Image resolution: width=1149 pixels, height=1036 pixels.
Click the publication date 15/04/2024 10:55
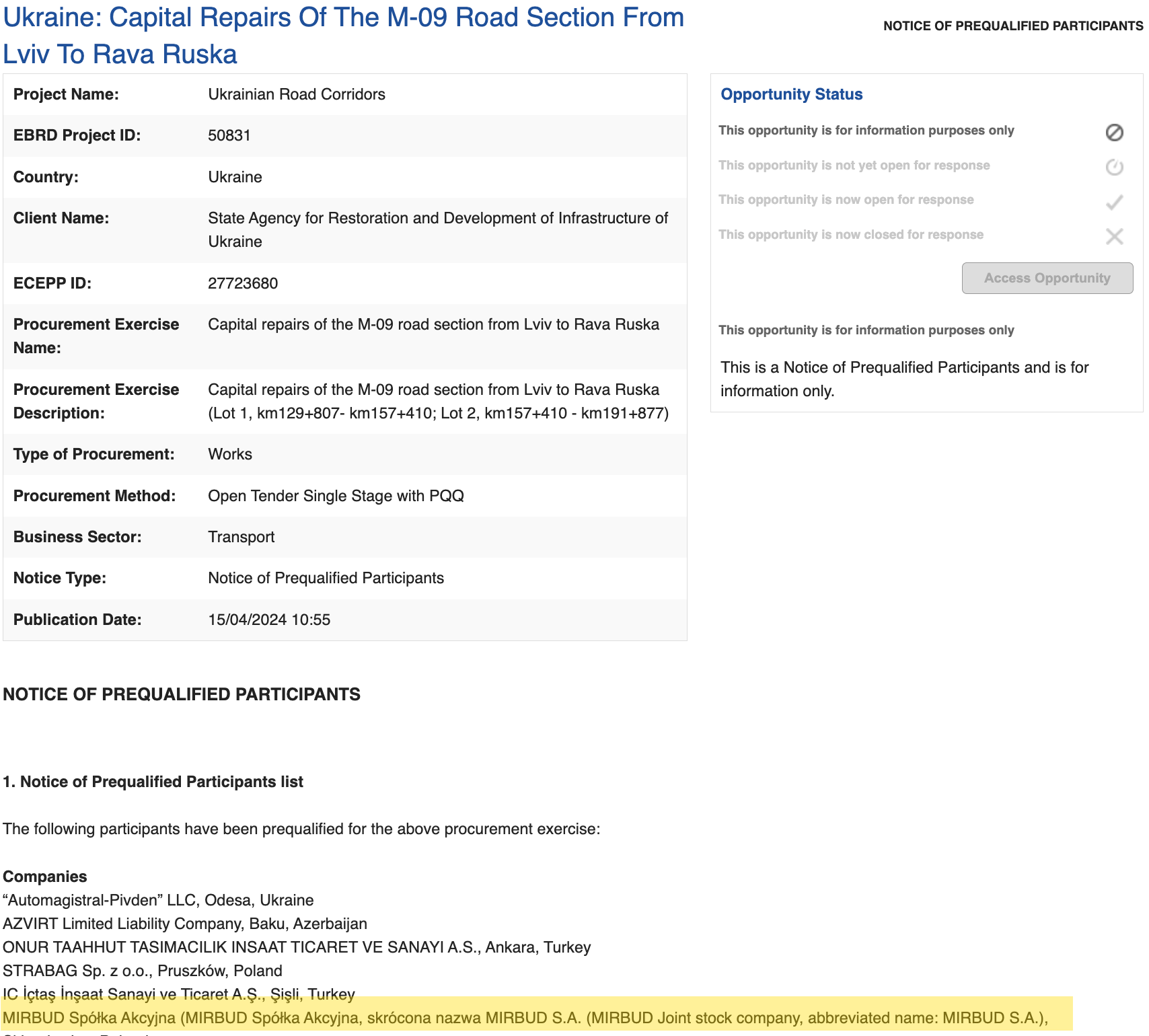pyautogui.click(x=269, y=620)
